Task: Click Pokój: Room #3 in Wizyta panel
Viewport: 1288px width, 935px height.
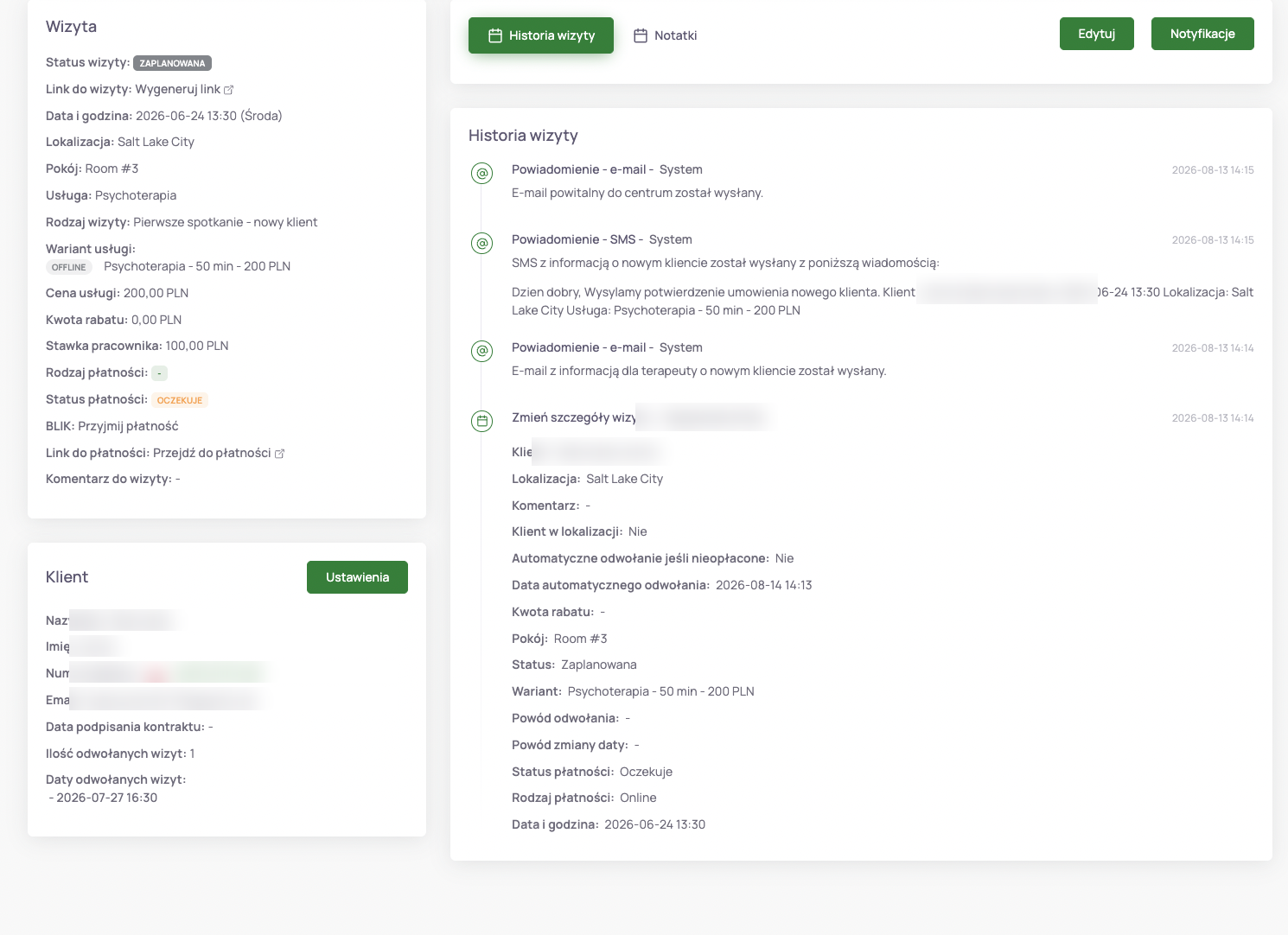Action: click(x=92, y=169)
